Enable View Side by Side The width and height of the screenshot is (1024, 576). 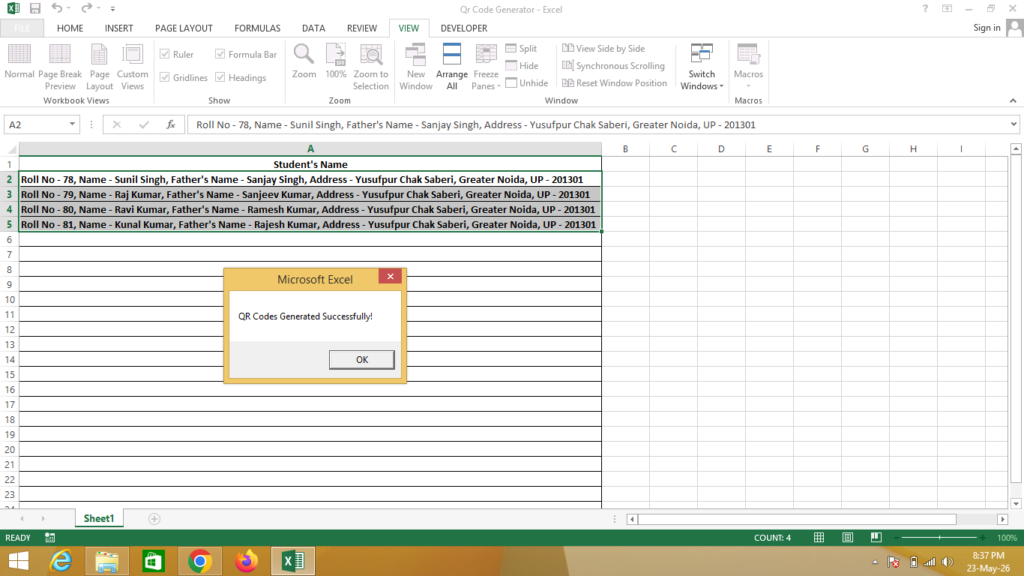pyautogui.click(x=603, y=48)
